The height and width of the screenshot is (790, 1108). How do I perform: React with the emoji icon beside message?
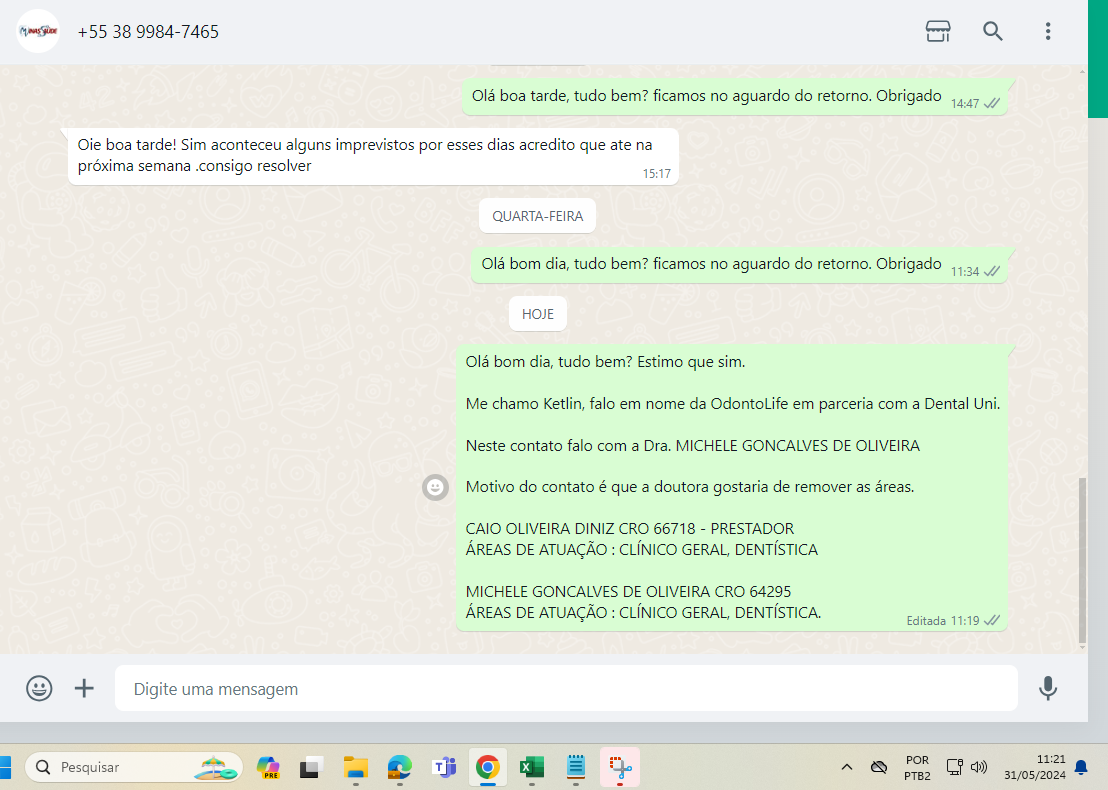tap(435, 487)
